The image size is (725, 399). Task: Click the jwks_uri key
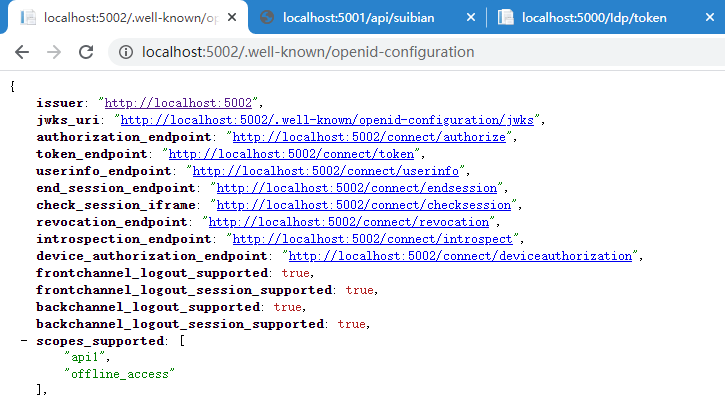[x=68, y=120]
